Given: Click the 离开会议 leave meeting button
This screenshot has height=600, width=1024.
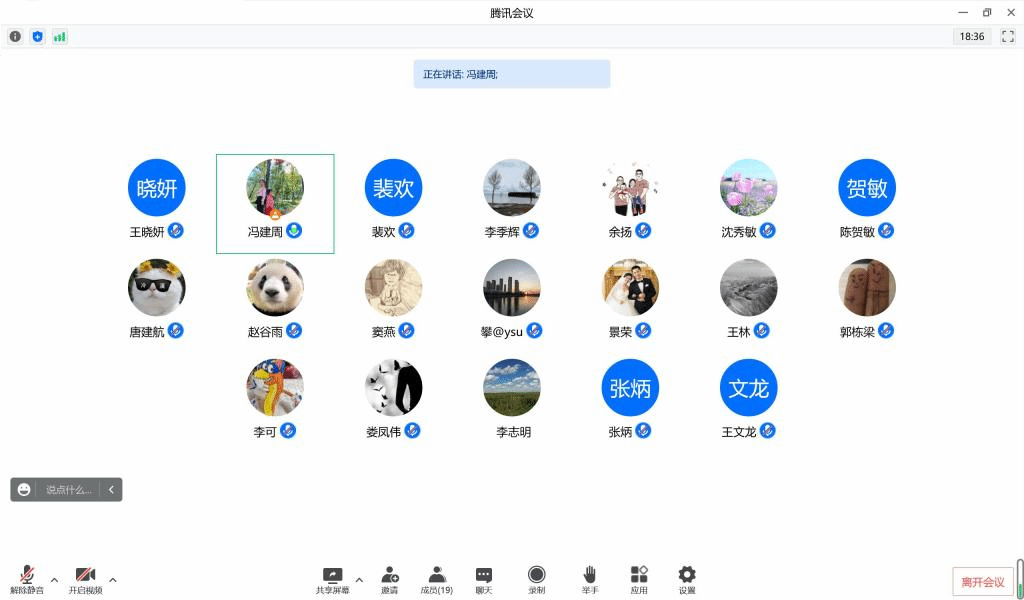Looking at the screenshot, I should click(x=982, y=582).
